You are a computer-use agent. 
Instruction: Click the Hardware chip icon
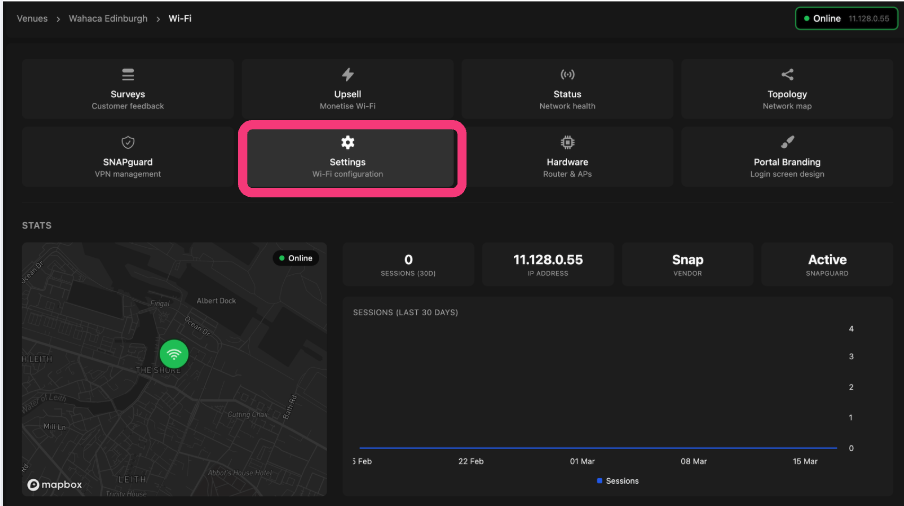567,142
